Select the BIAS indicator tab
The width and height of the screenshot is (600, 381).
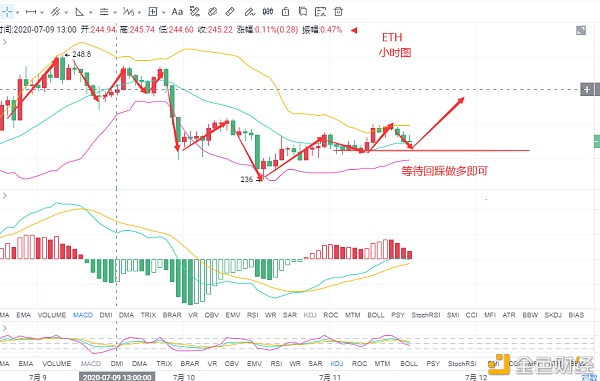(x=576, y=315)
